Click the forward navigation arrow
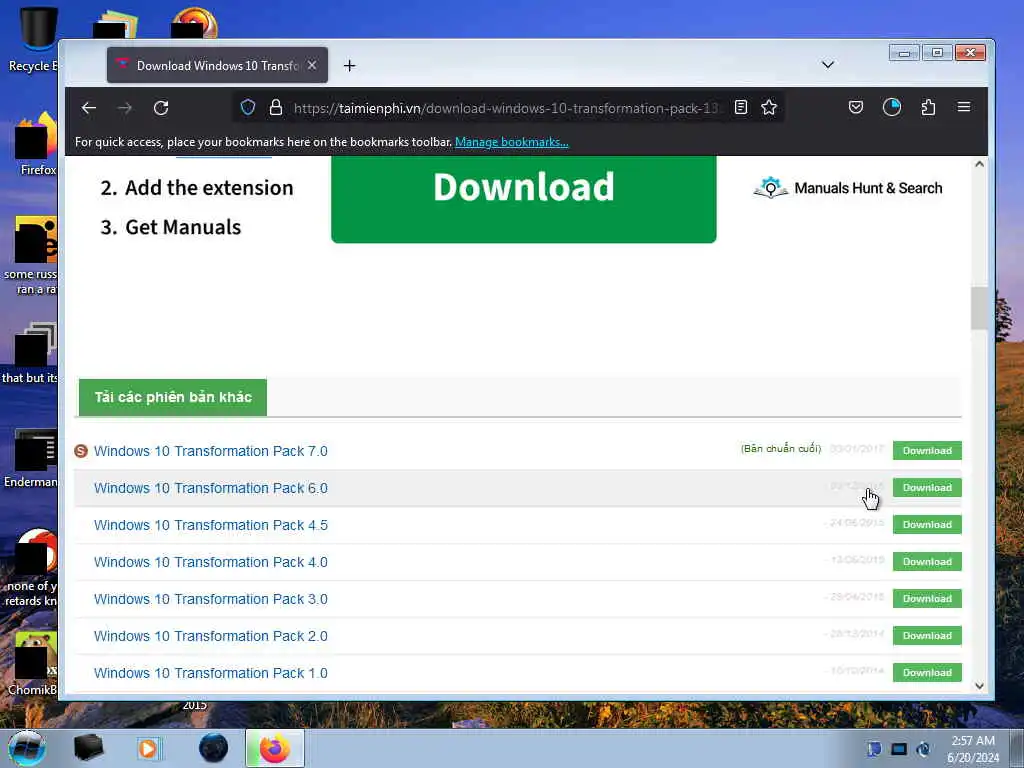This screenshot has height=768, width=1024. point(125,108)
